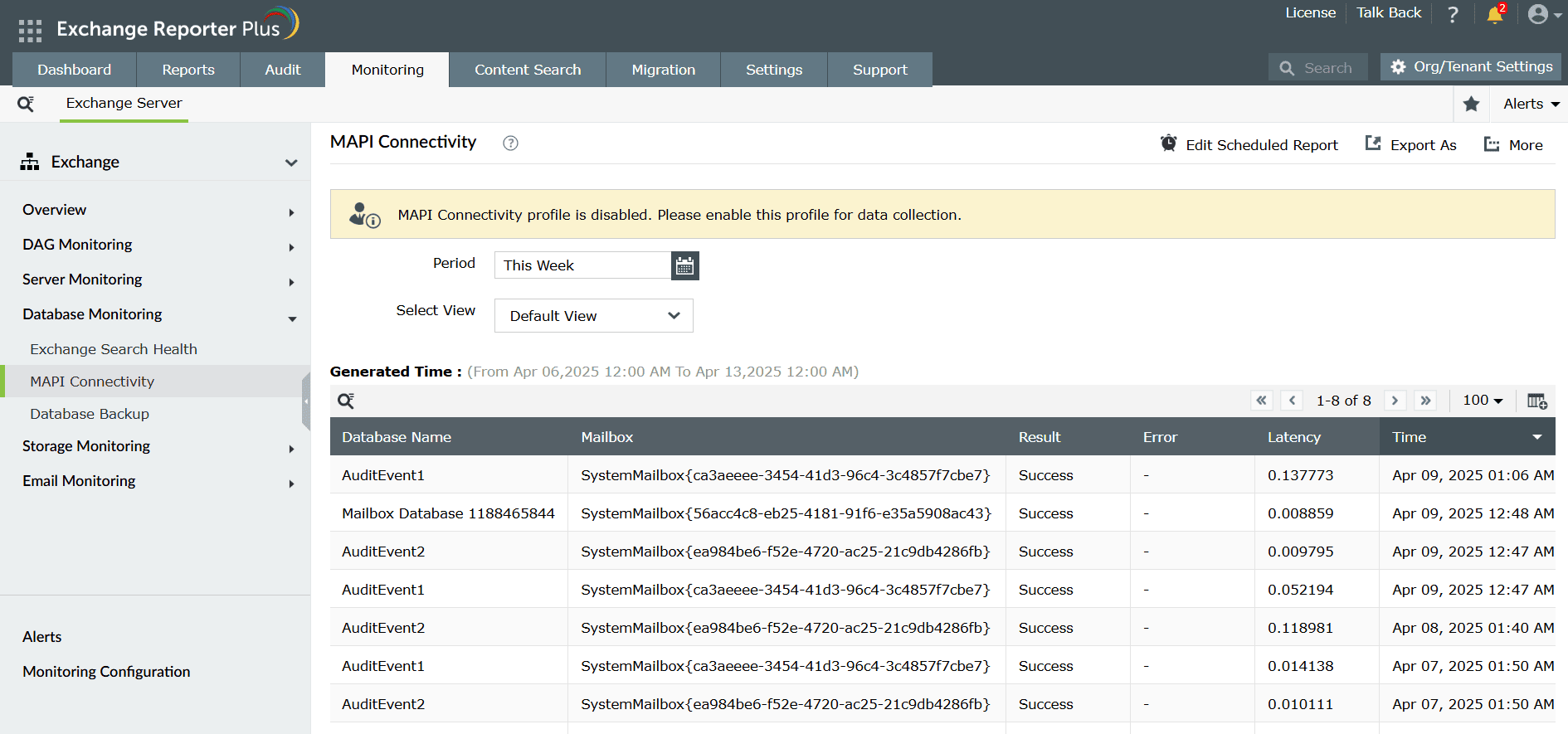
Task: Click the help question mark in header
Action: click(x=1453, y=14)
